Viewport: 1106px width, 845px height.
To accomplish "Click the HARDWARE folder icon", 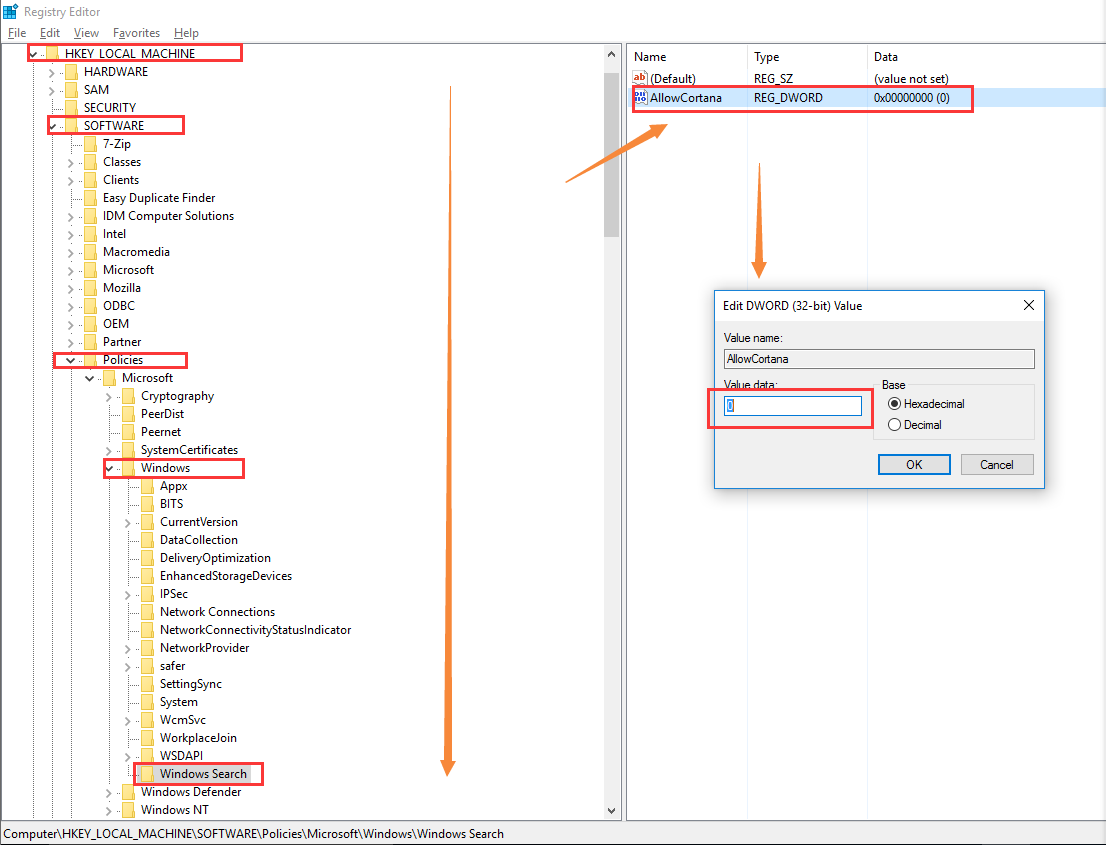I will (71, 71).
